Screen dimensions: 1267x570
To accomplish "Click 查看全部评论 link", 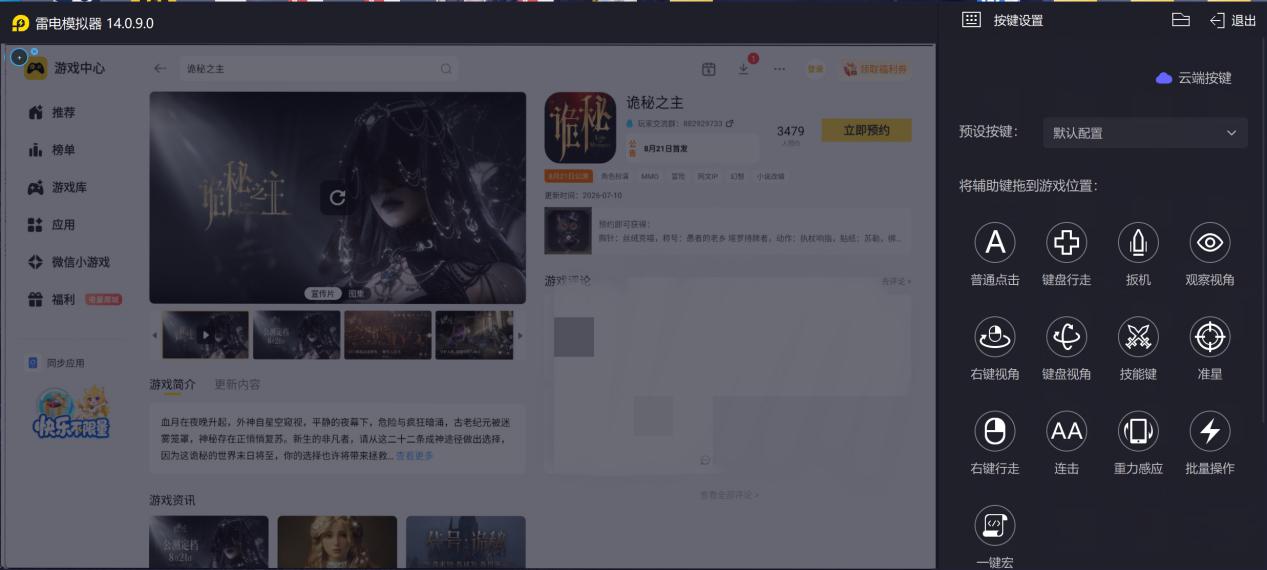I will (729, 494).
